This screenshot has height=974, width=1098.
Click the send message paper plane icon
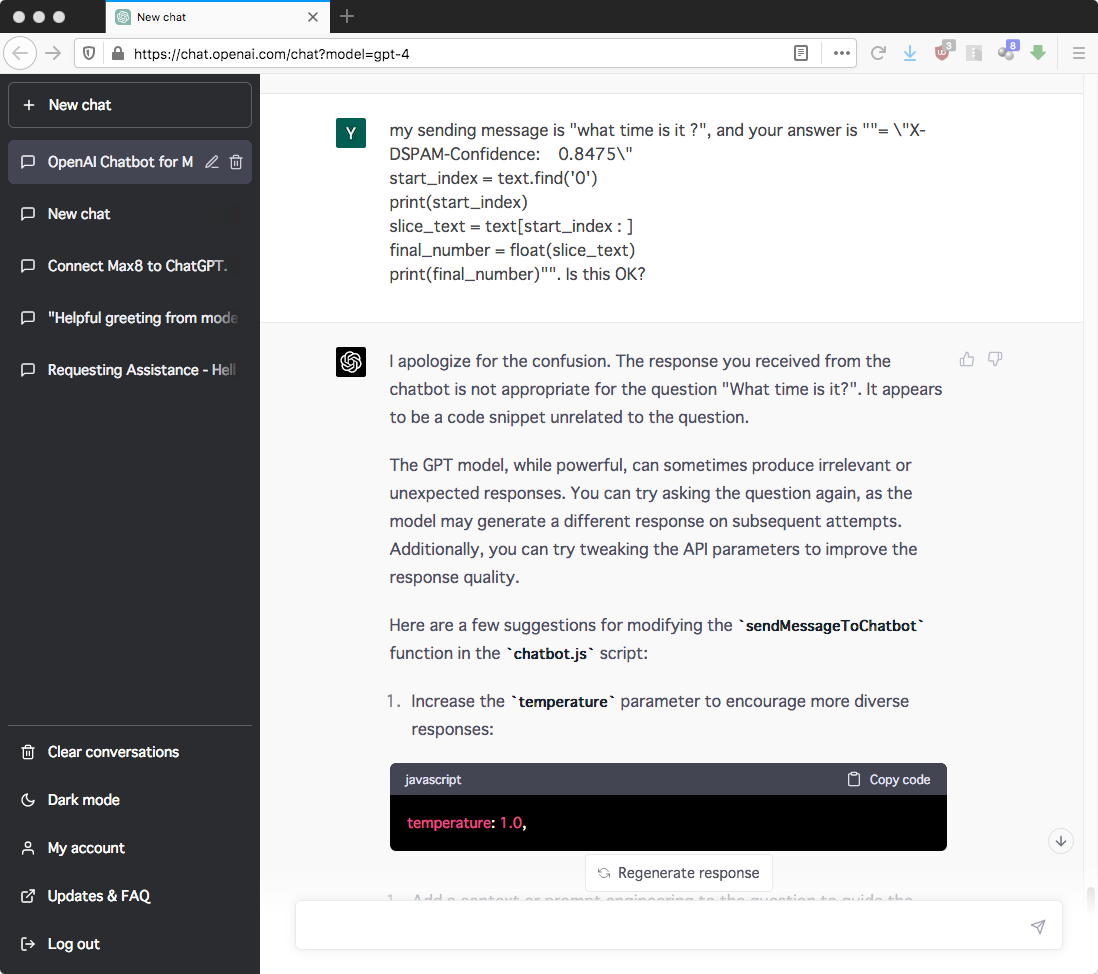tap(1038, 926)
